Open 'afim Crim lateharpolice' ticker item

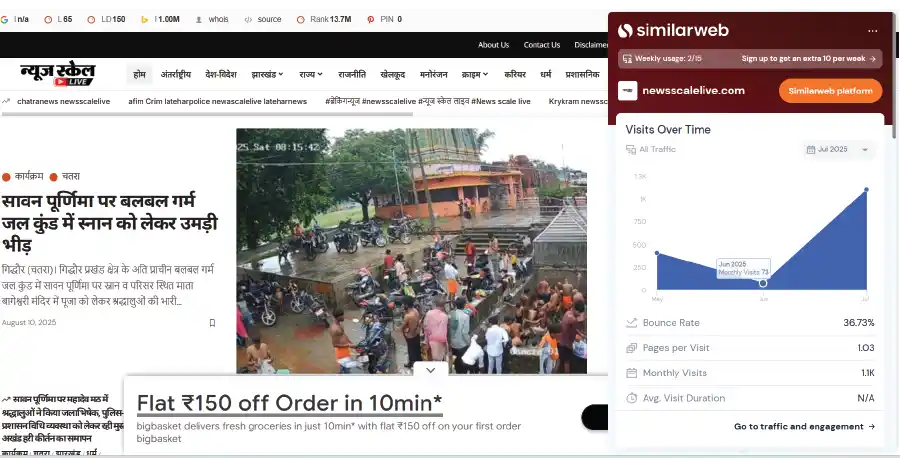[218, 102]
